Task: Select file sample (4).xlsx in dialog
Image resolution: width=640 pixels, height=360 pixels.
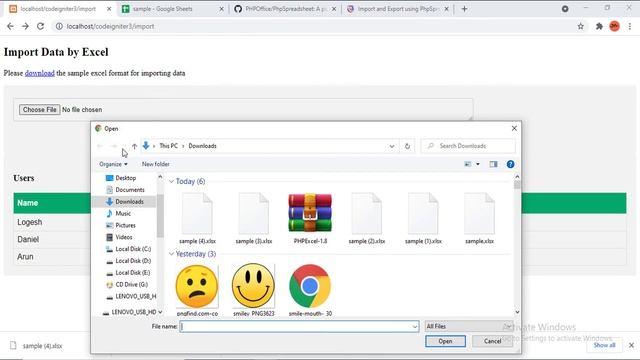Action: pyautogui.click(x=197, y=219)
